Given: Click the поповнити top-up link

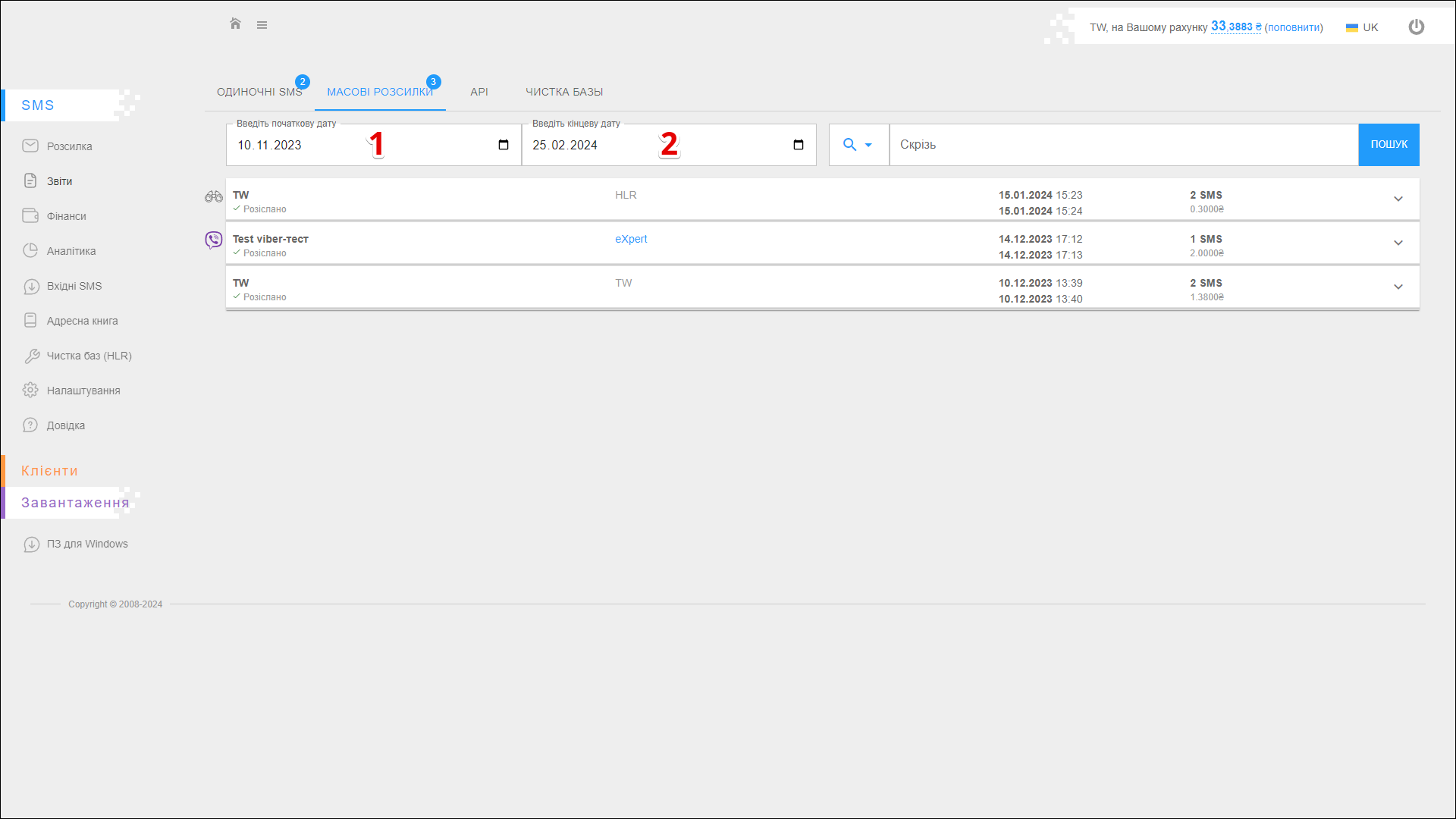Looking at the screenshot, I should coord(1294,27).
